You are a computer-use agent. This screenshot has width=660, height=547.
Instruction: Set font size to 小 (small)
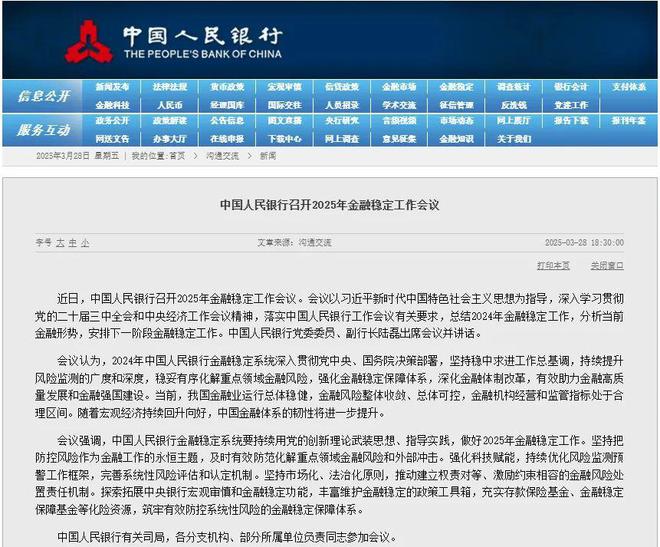85,243
